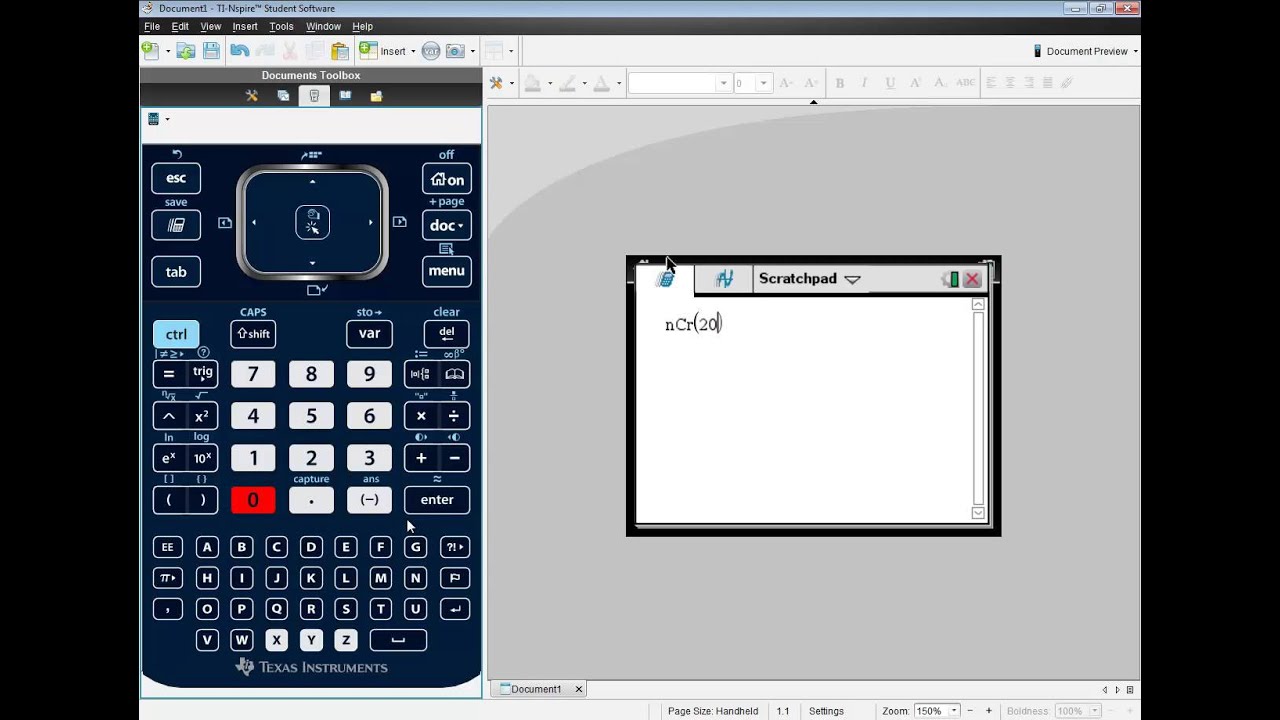
Task: Open the Document Tools tab in Documents Toolbox
Action: point(252,96)
